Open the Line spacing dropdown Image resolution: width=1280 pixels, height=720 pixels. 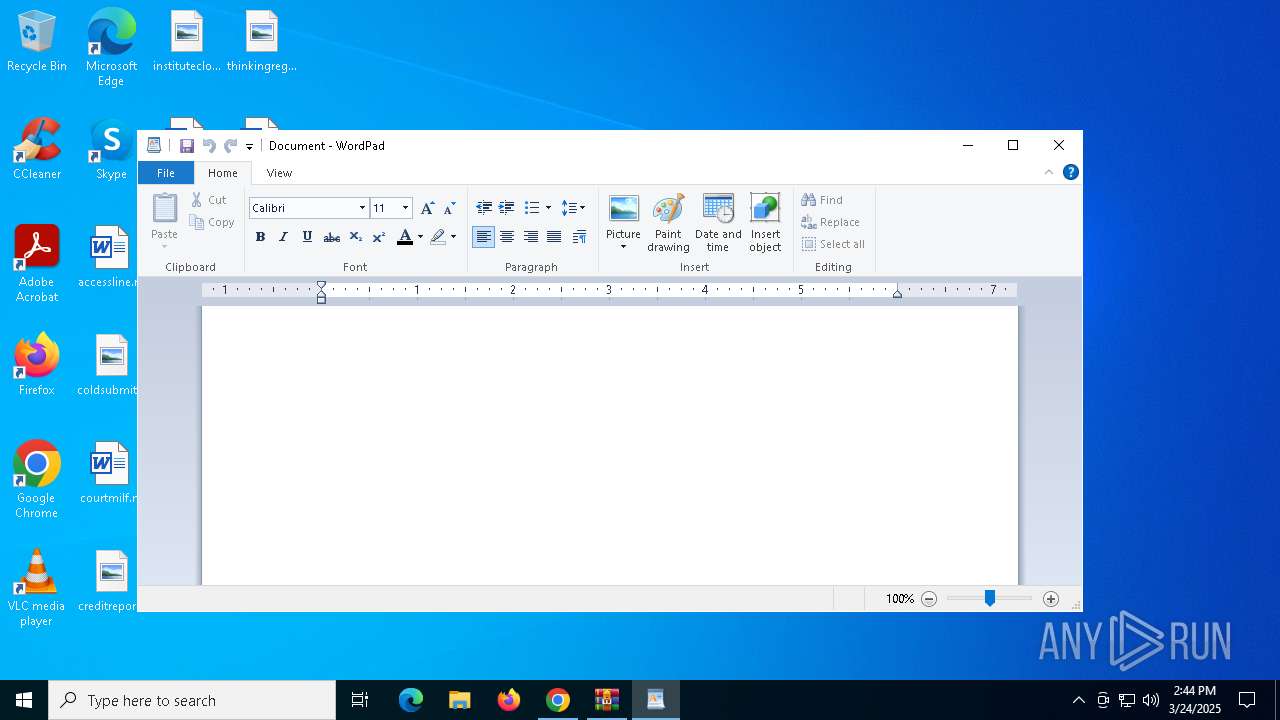(573, 208)
